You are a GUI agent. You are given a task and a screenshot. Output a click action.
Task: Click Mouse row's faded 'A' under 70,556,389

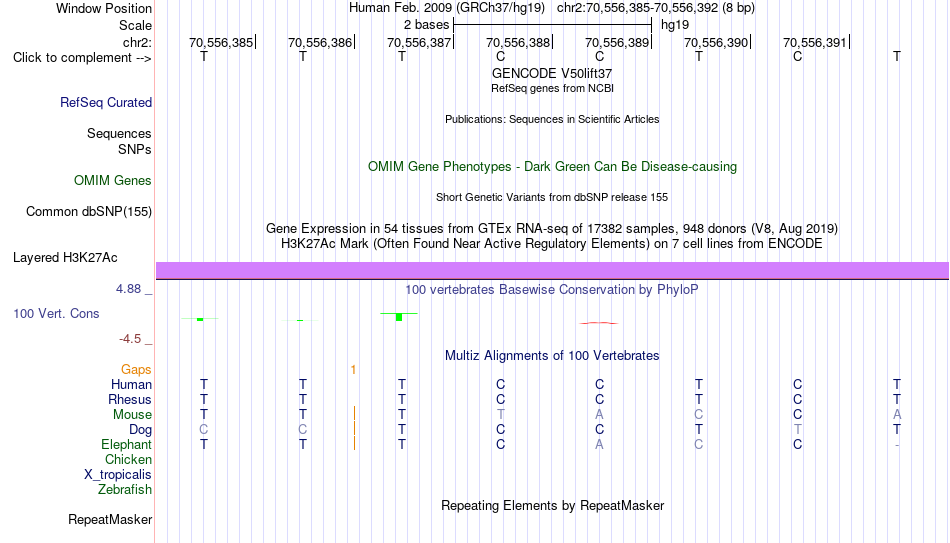599,415
